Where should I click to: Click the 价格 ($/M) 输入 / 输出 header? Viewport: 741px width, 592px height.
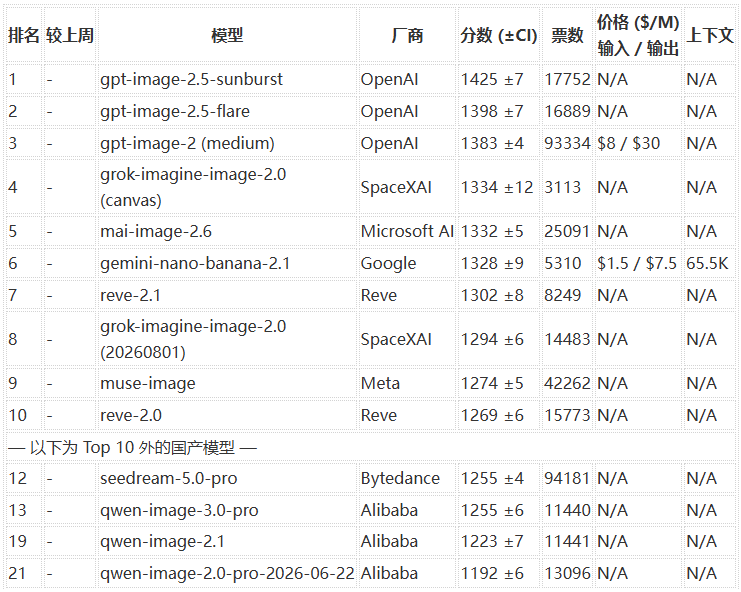pos(638,35)
